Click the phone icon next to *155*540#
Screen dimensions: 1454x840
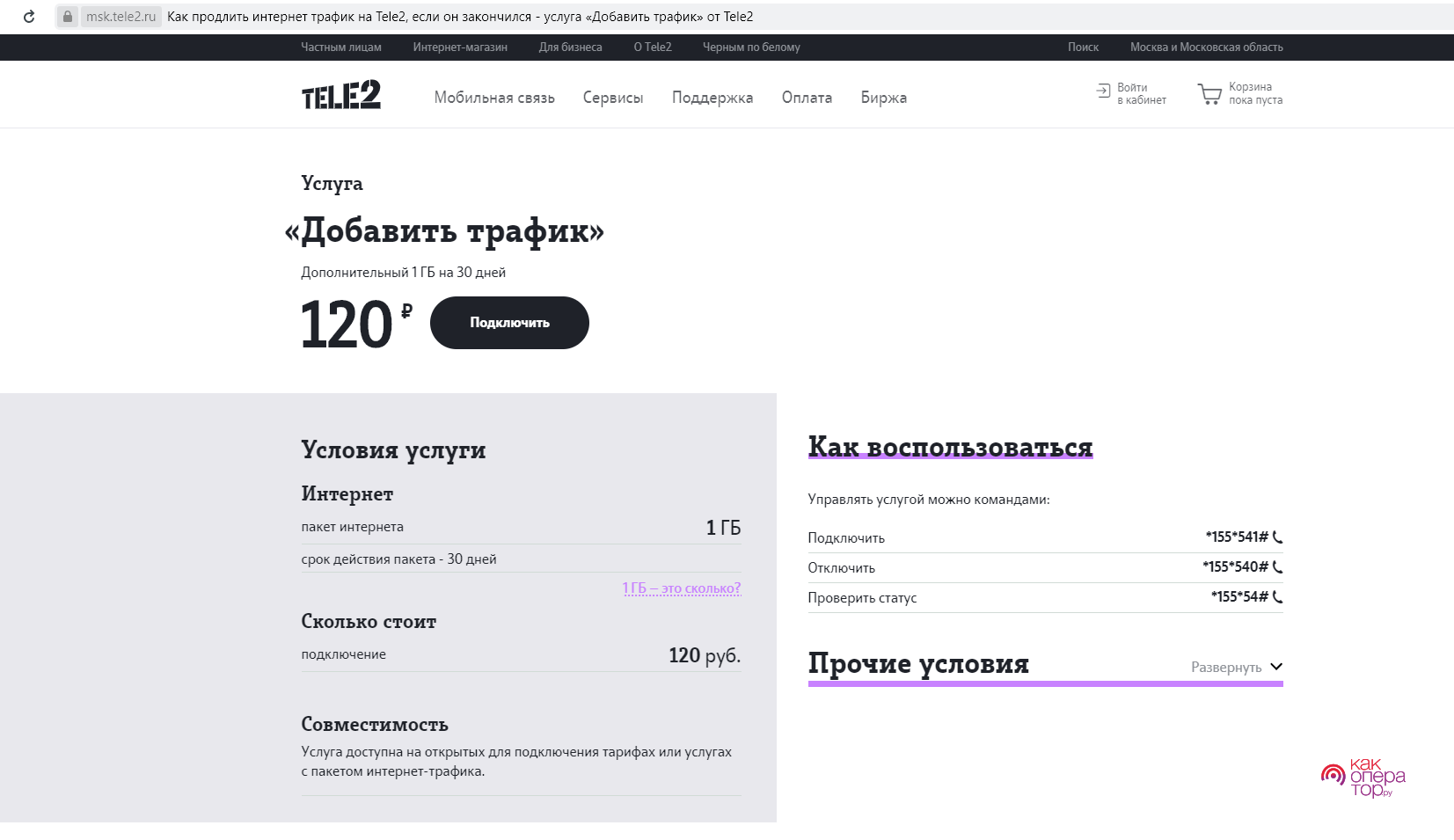(1278, 566)
